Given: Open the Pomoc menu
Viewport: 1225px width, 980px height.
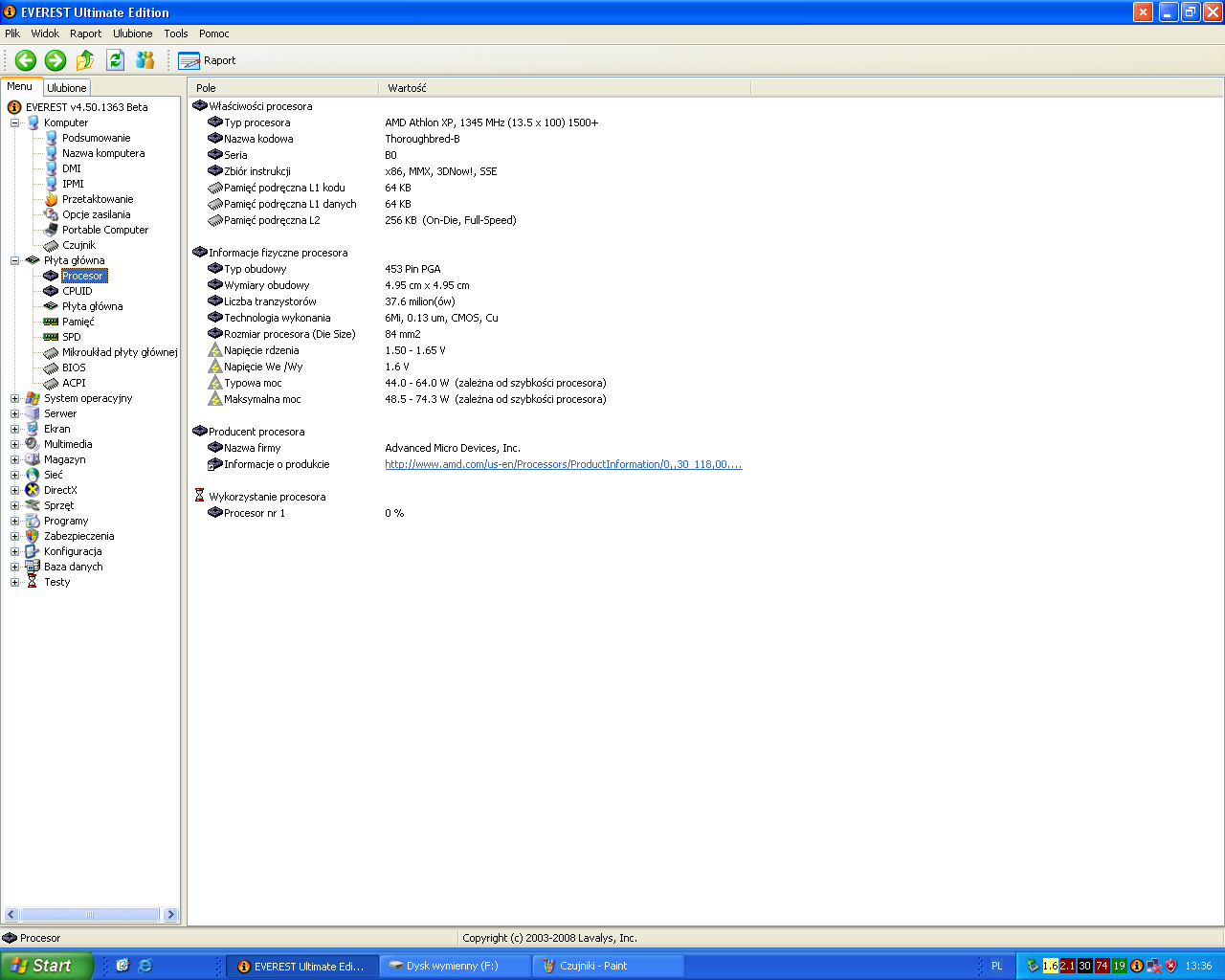Looking at the screenshot, I should (214, 33).
